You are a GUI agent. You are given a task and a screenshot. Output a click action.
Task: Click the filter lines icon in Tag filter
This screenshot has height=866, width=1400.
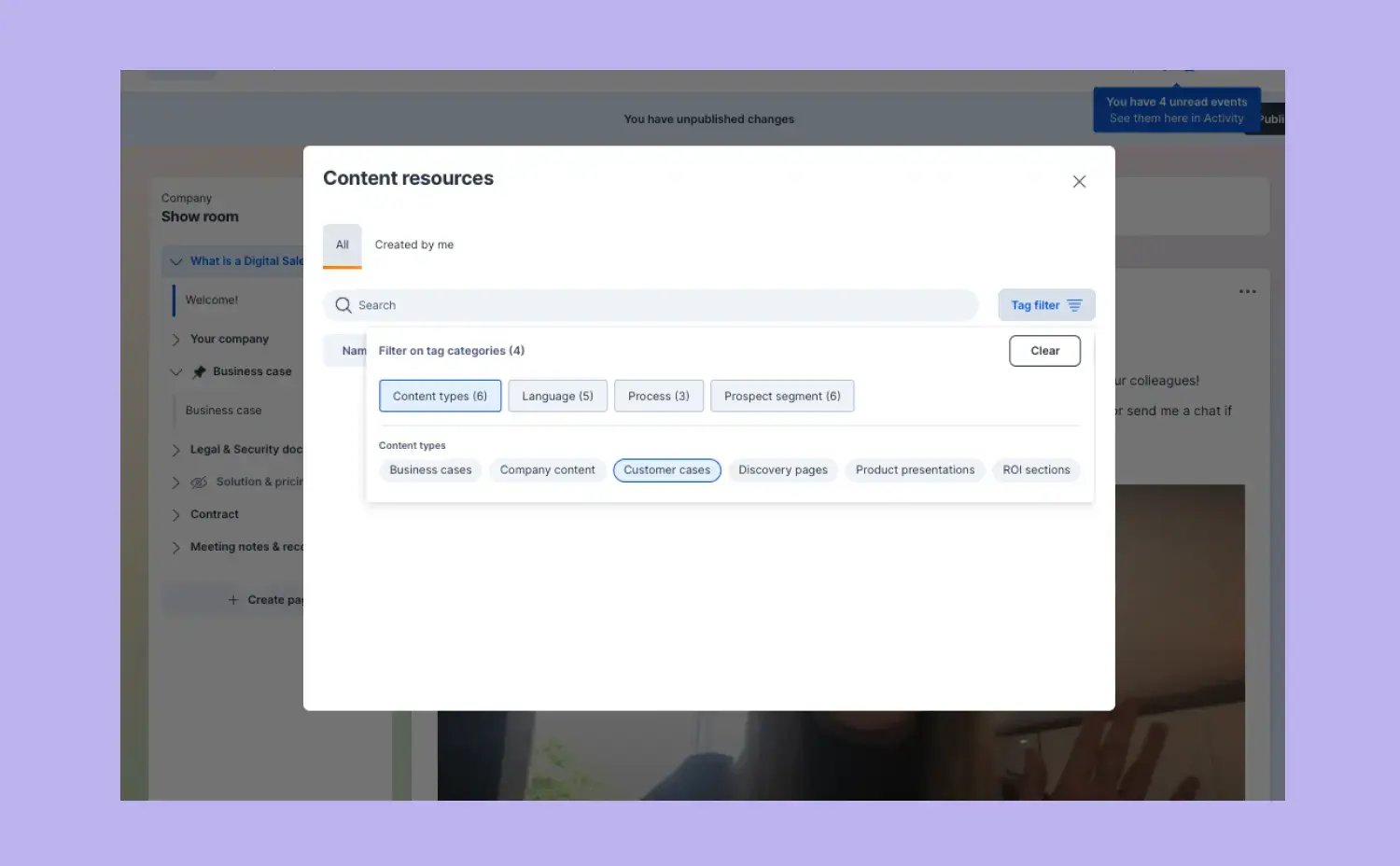tap(1074, 305)
